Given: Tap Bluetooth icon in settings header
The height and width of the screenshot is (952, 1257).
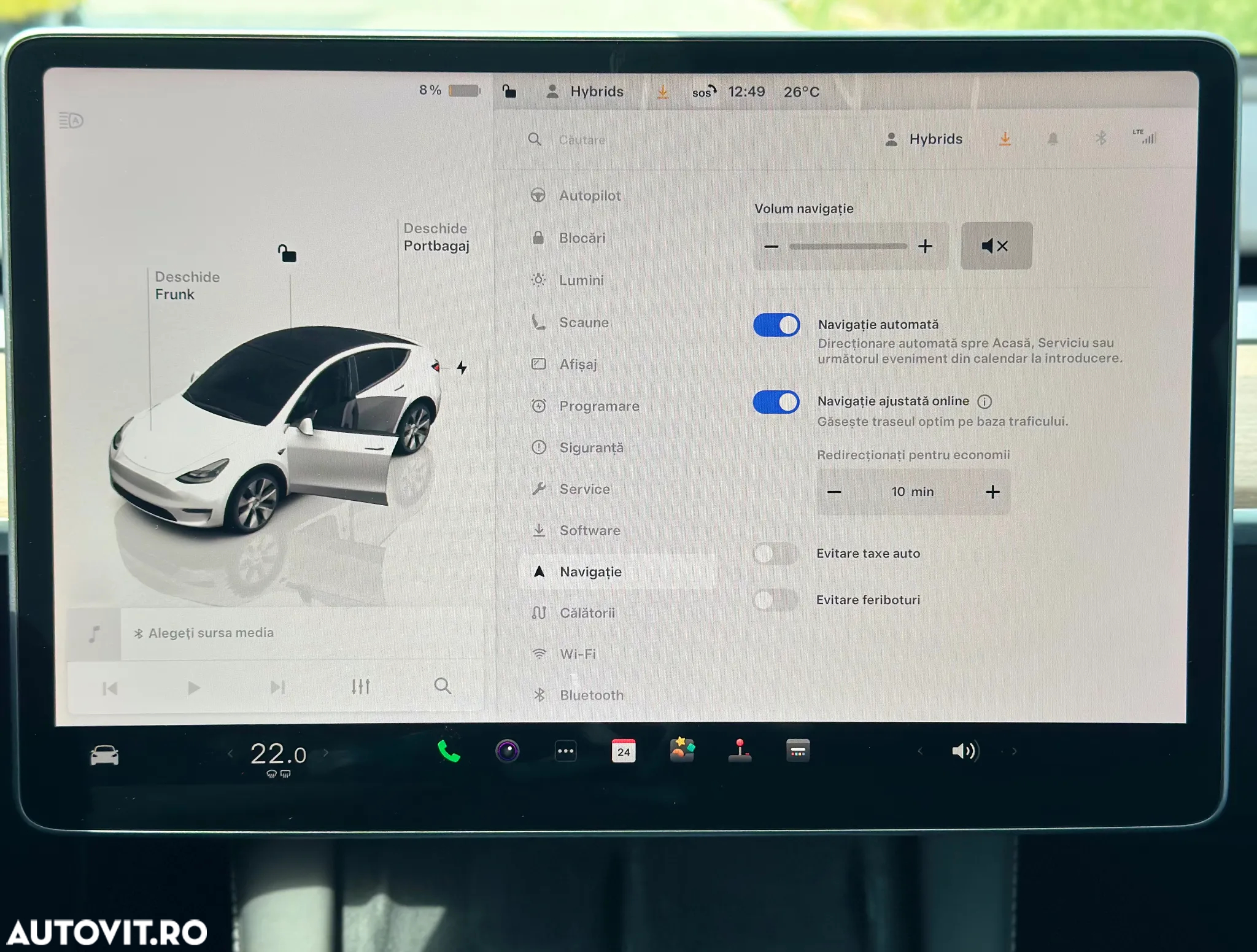Looking at the screenshot, I should coord(1100,138).
